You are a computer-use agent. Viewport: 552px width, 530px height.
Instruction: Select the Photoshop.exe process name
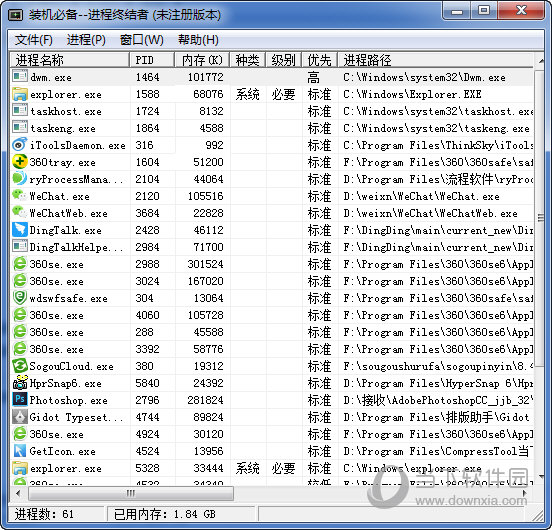pos(68,400)
